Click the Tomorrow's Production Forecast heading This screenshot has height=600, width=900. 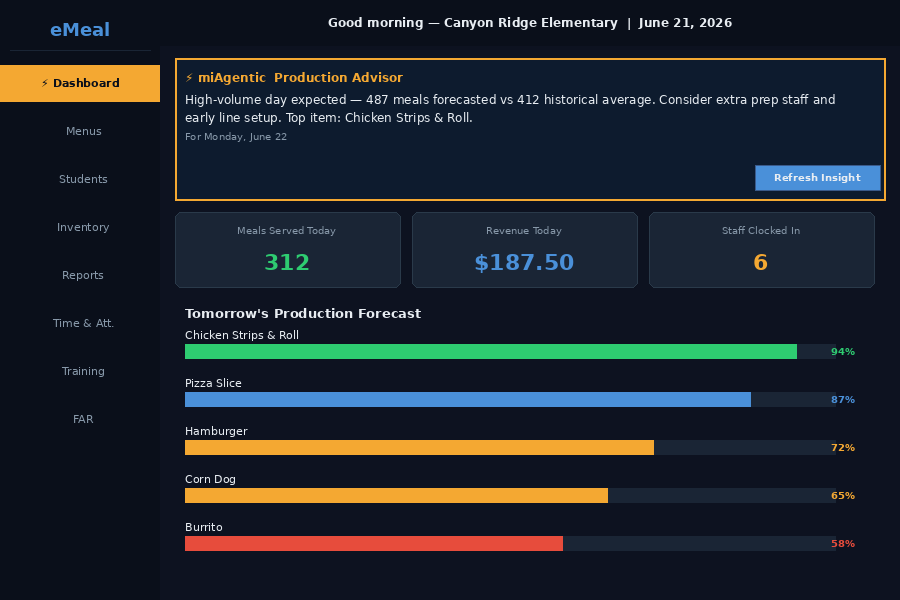coord(303,313)
